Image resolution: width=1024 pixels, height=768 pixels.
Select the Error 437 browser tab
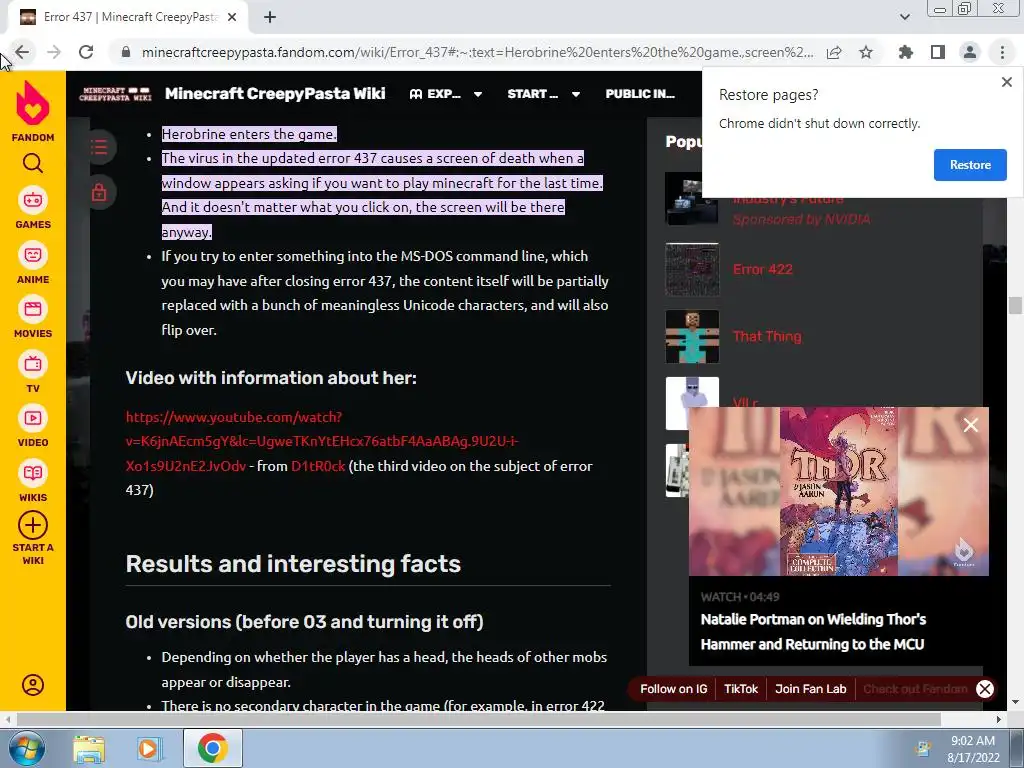129,18
